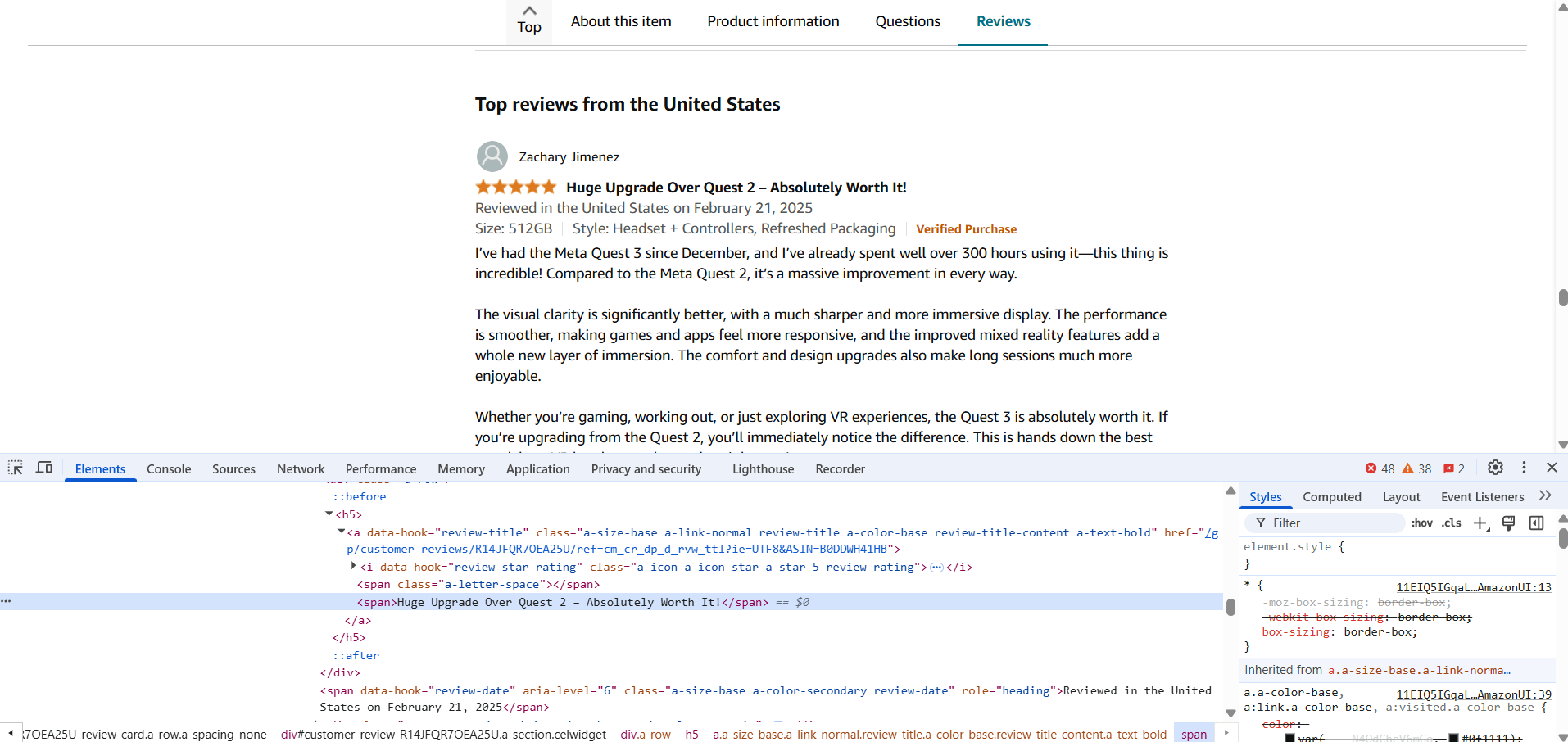Select the review-date span DOM row

coord(765,699)
